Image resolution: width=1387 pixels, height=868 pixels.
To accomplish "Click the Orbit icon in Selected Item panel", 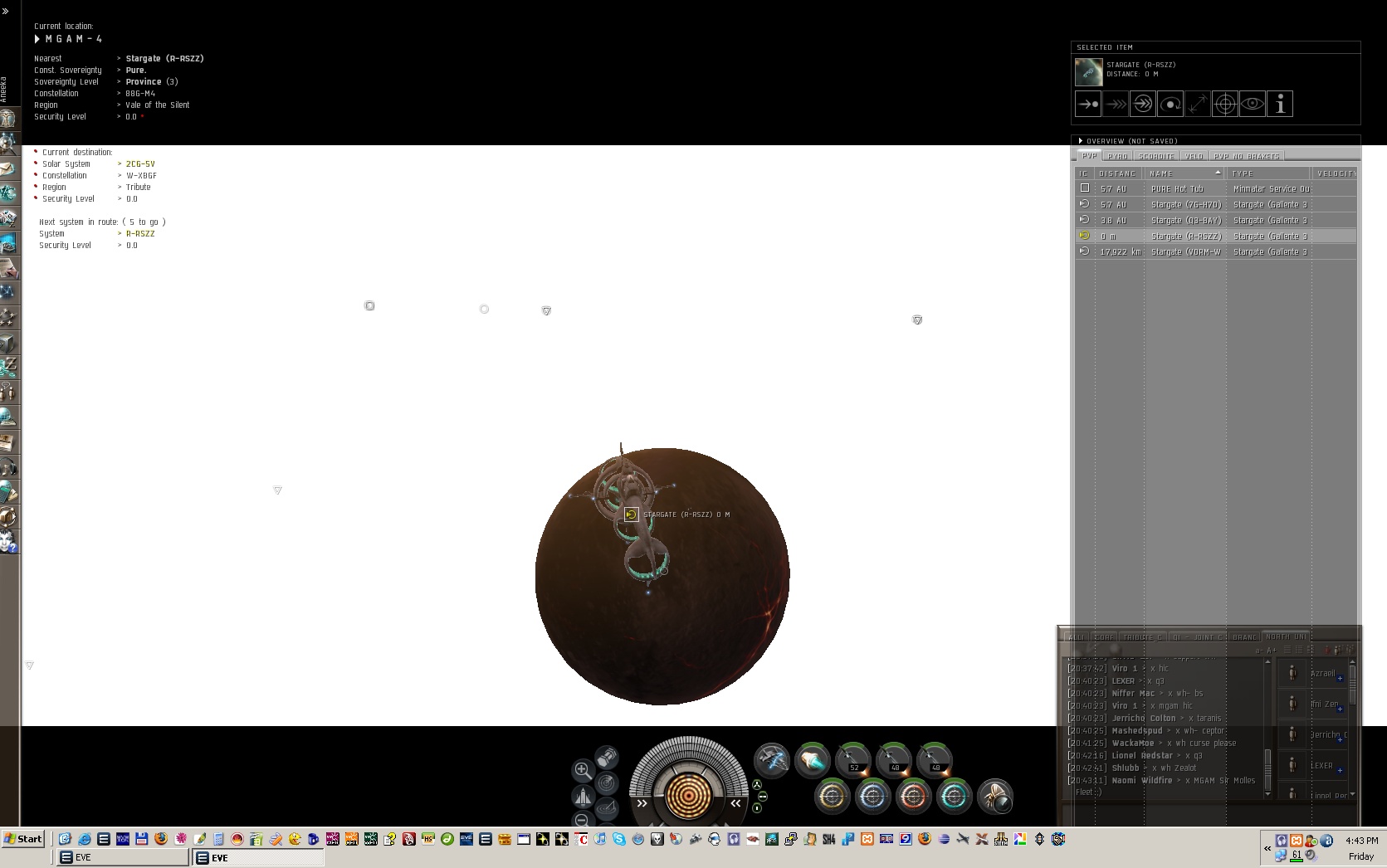I will pos(1170,105).
